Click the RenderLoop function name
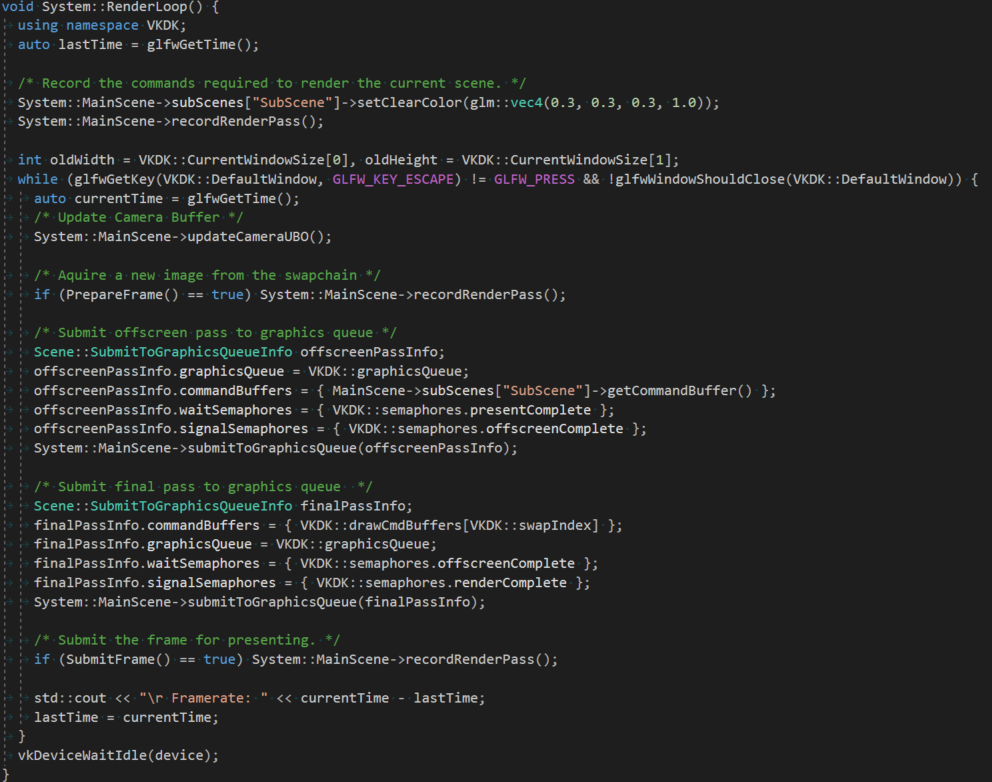 (155, 7)
